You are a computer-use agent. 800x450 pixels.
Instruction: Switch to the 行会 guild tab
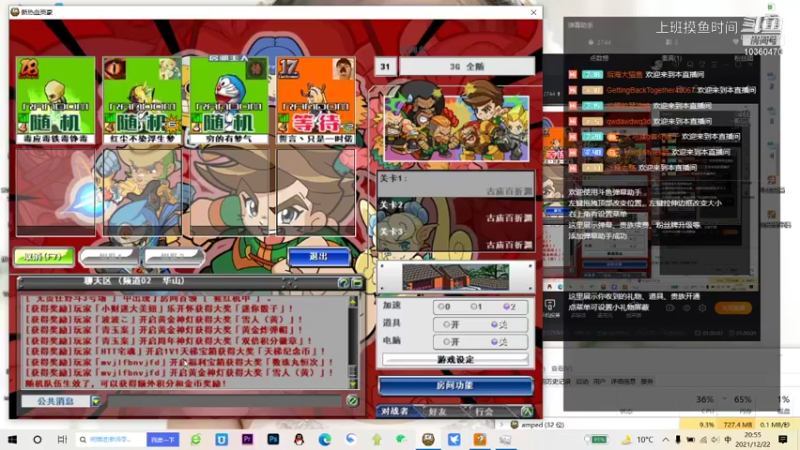point(484,411)
